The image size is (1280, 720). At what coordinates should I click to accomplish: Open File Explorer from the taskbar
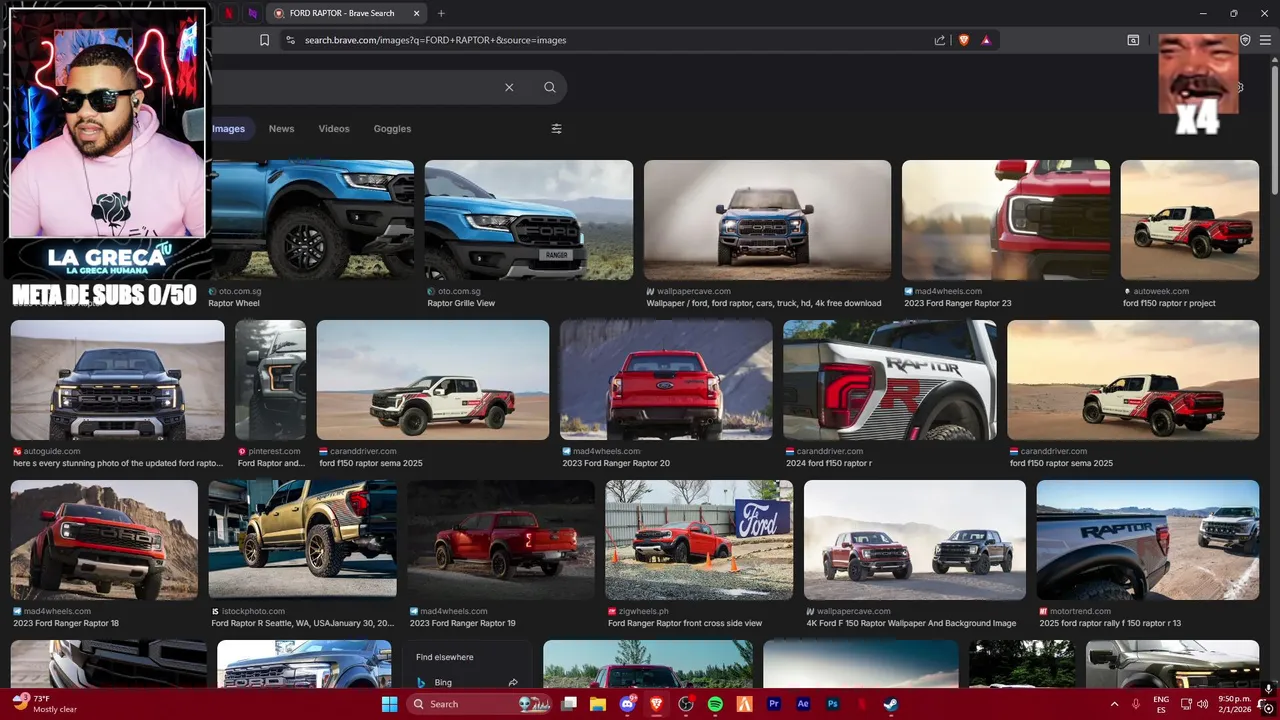(x=598, y=704)
